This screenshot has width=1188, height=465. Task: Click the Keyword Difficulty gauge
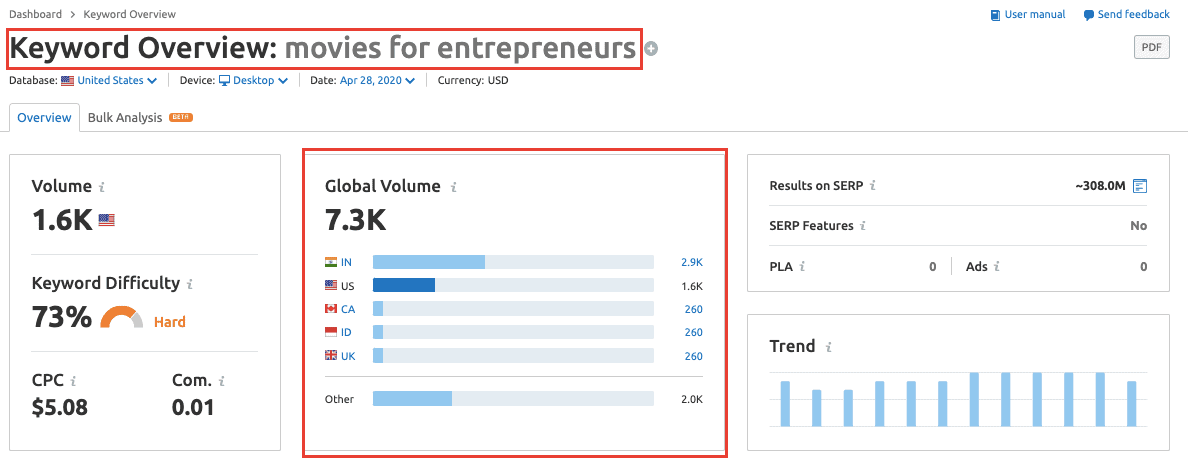122,317
